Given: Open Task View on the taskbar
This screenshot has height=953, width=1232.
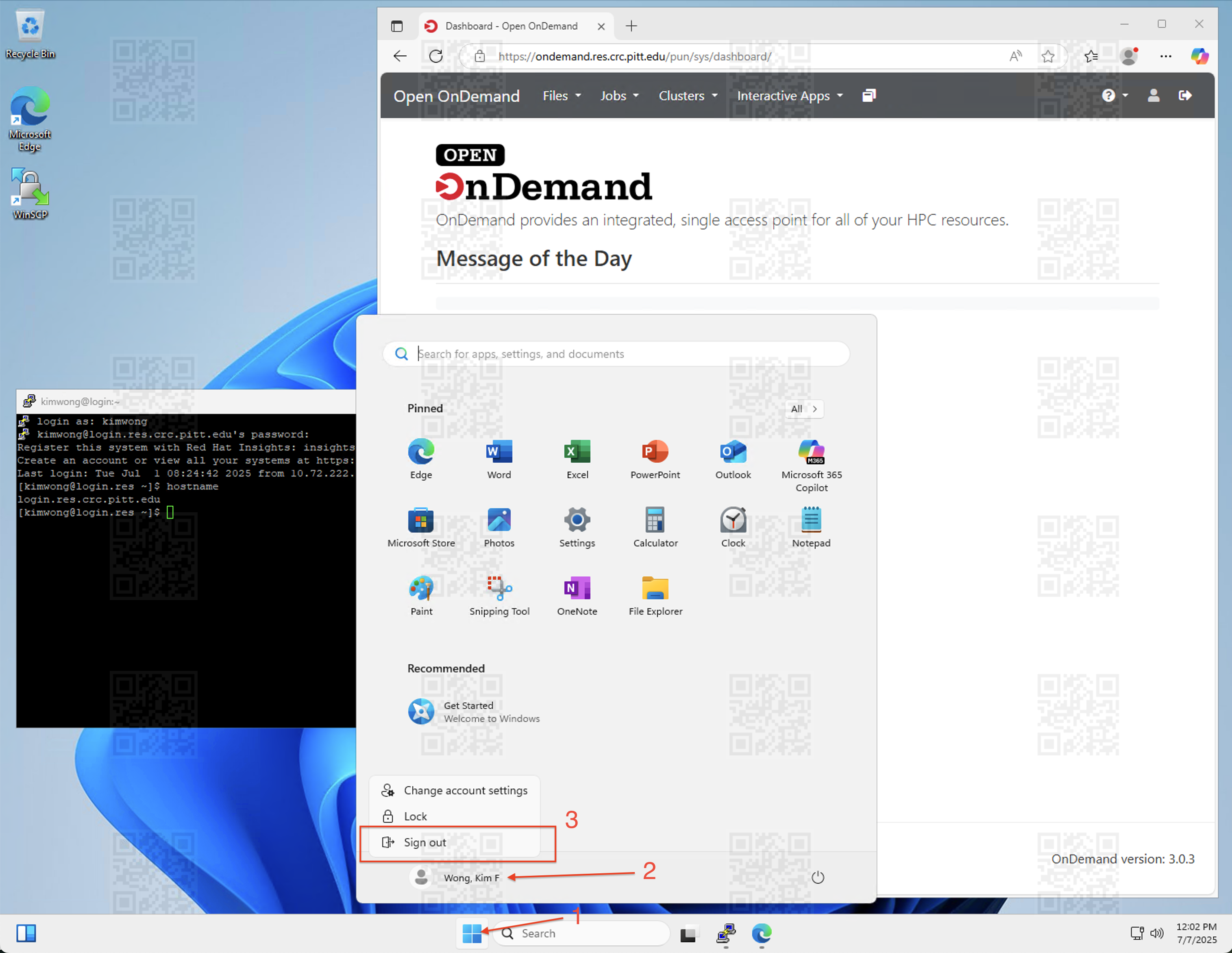Looking at the screenshot, I should click(688, 934).
